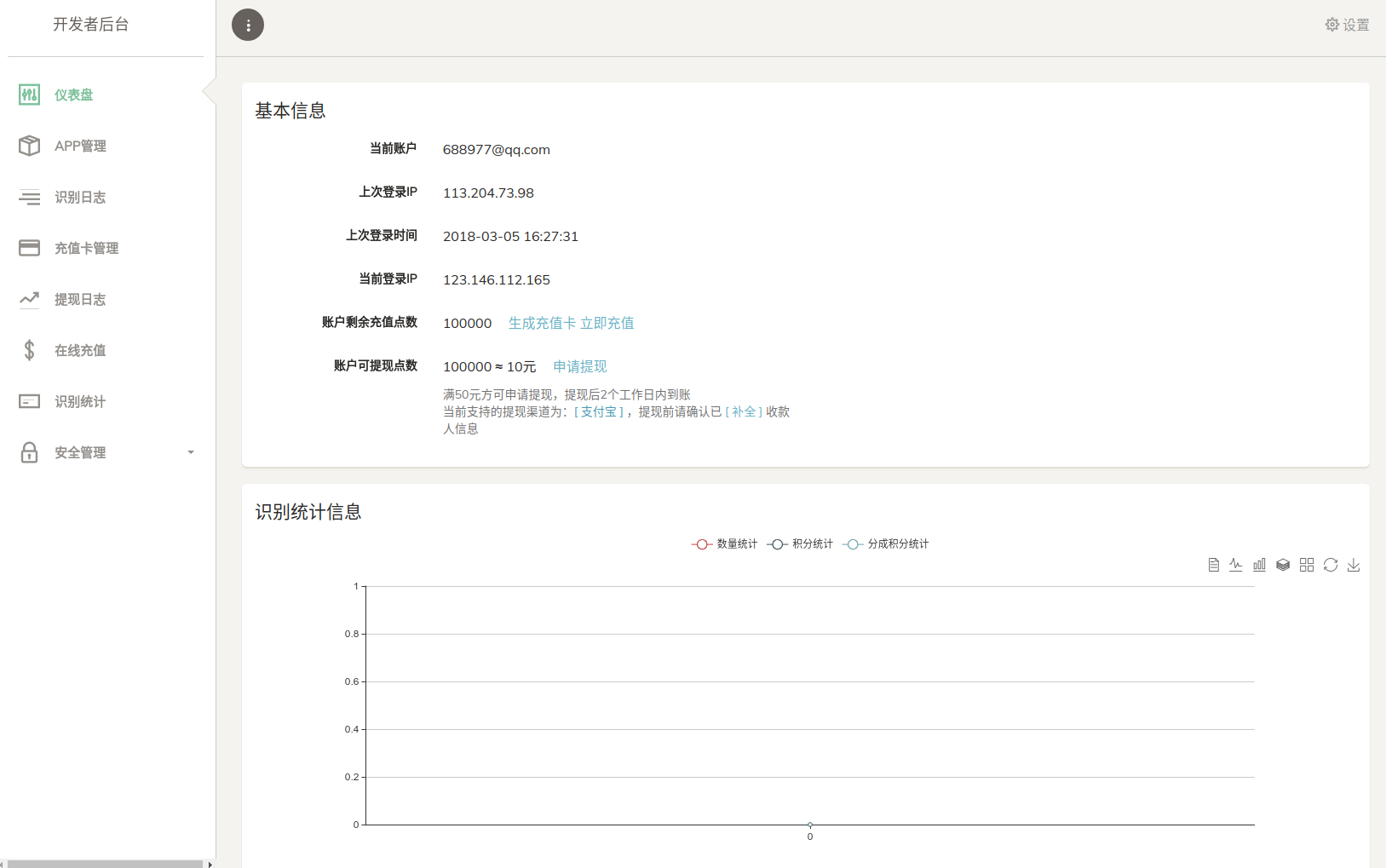Click the sidebar horizontal scrollbar thumb
Viewport: 1386px width, 868px height.
105,864
